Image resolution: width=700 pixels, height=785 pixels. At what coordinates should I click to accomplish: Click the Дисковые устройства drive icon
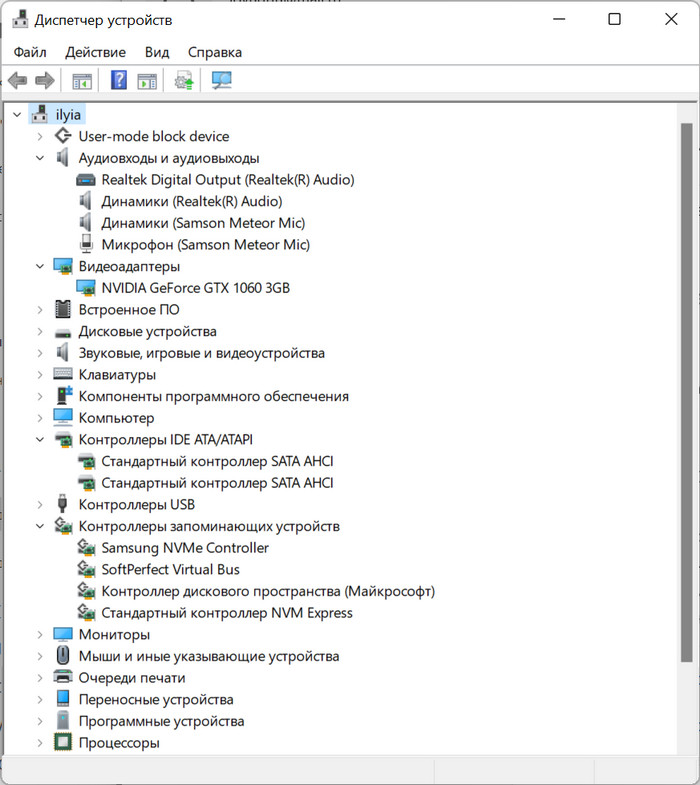(63, 332)
